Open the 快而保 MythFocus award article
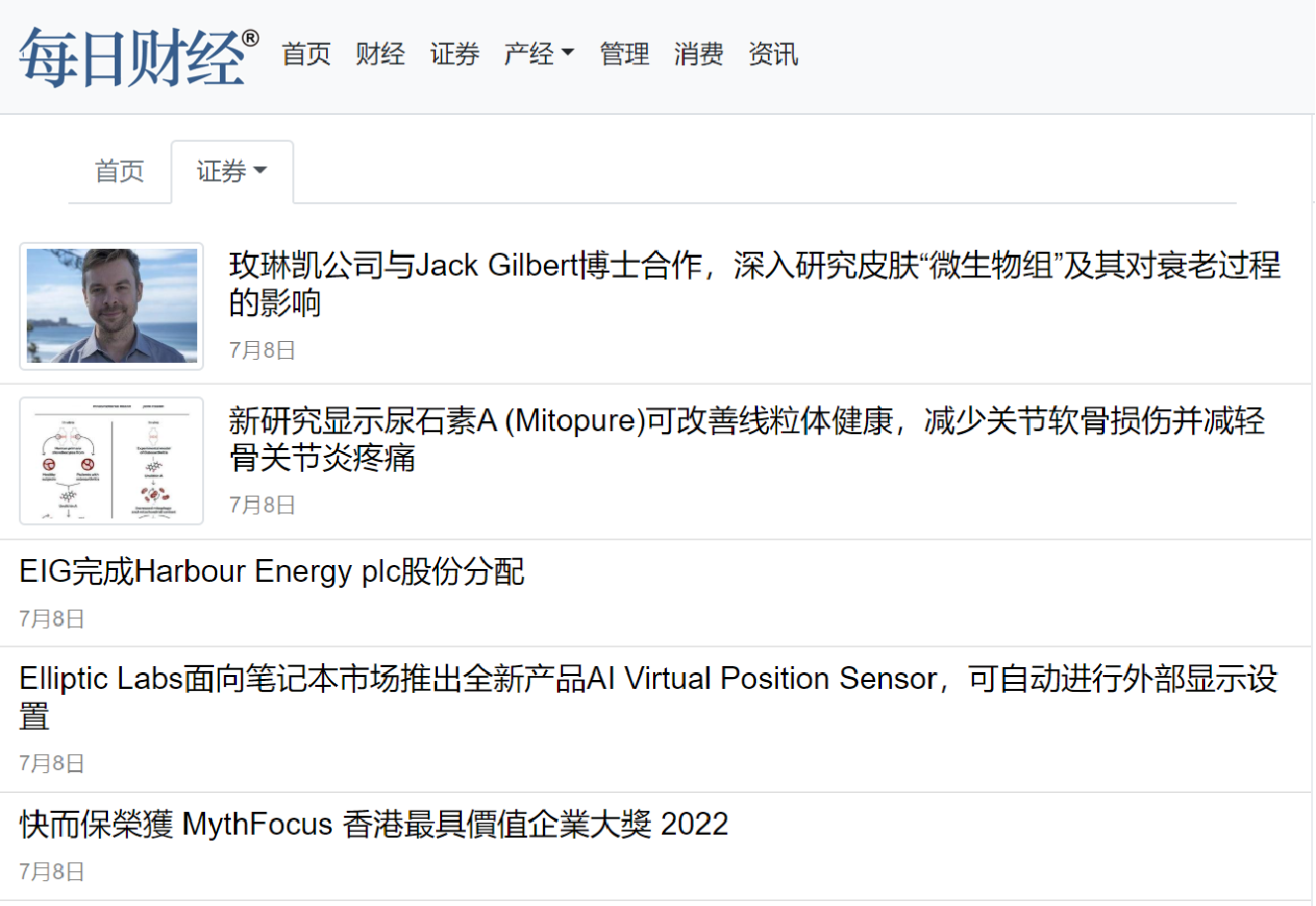The height and width of the screenshot is (906, 1316). [x=374, y=824]
